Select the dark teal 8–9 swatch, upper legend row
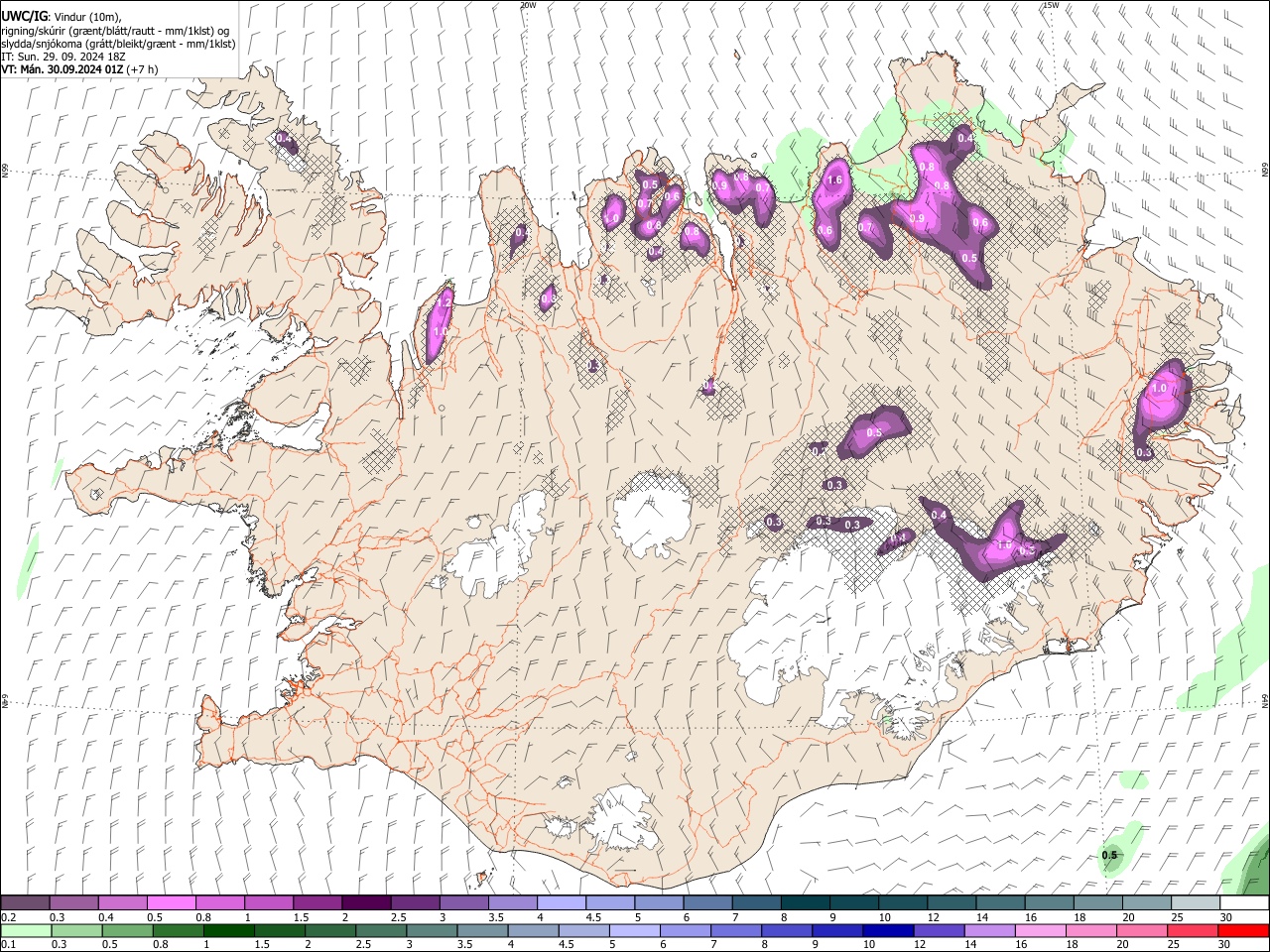This screenshot has width=1270, height=952. tap(804, 902)
